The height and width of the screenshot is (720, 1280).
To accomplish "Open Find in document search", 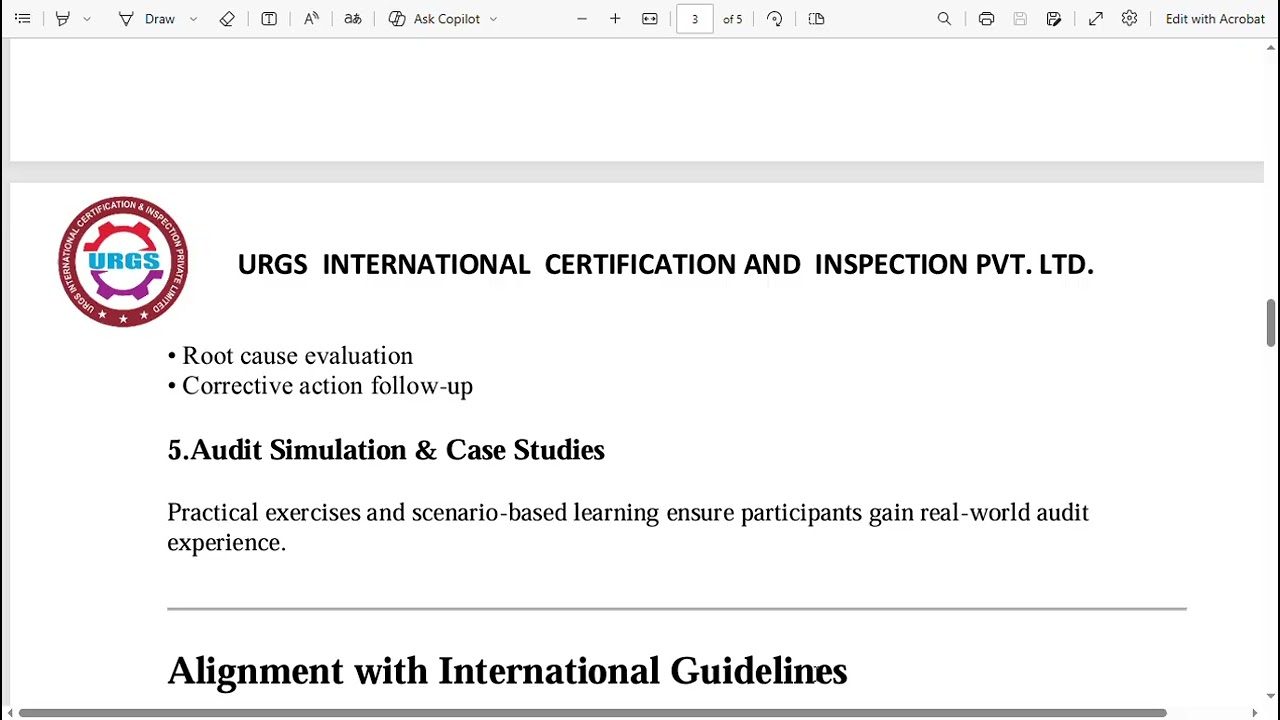I will (x=944, y=19).
